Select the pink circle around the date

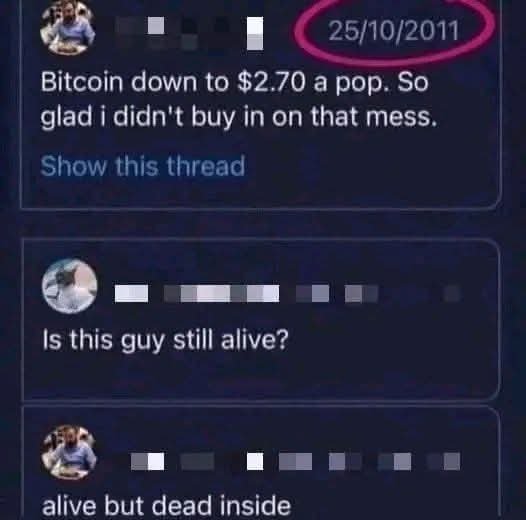point(394,31)
